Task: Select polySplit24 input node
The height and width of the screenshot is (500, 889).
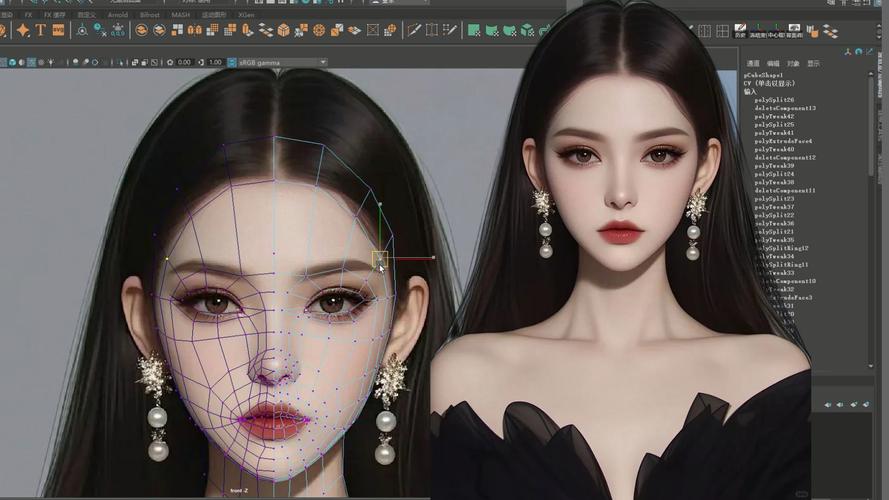Action: (x=774, y=174)
